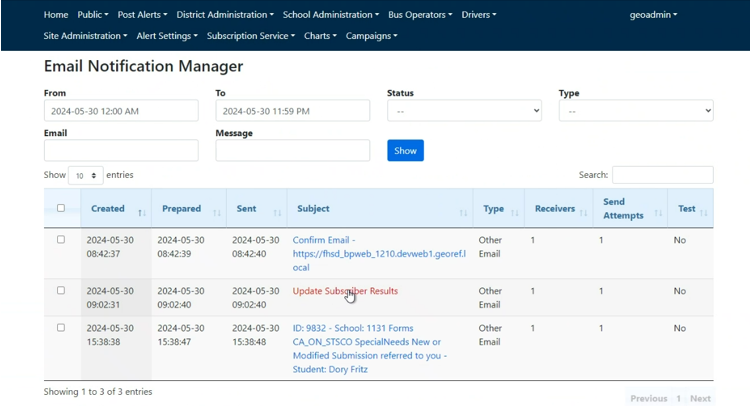Sort table by Created column arrows

pos(141,212)
